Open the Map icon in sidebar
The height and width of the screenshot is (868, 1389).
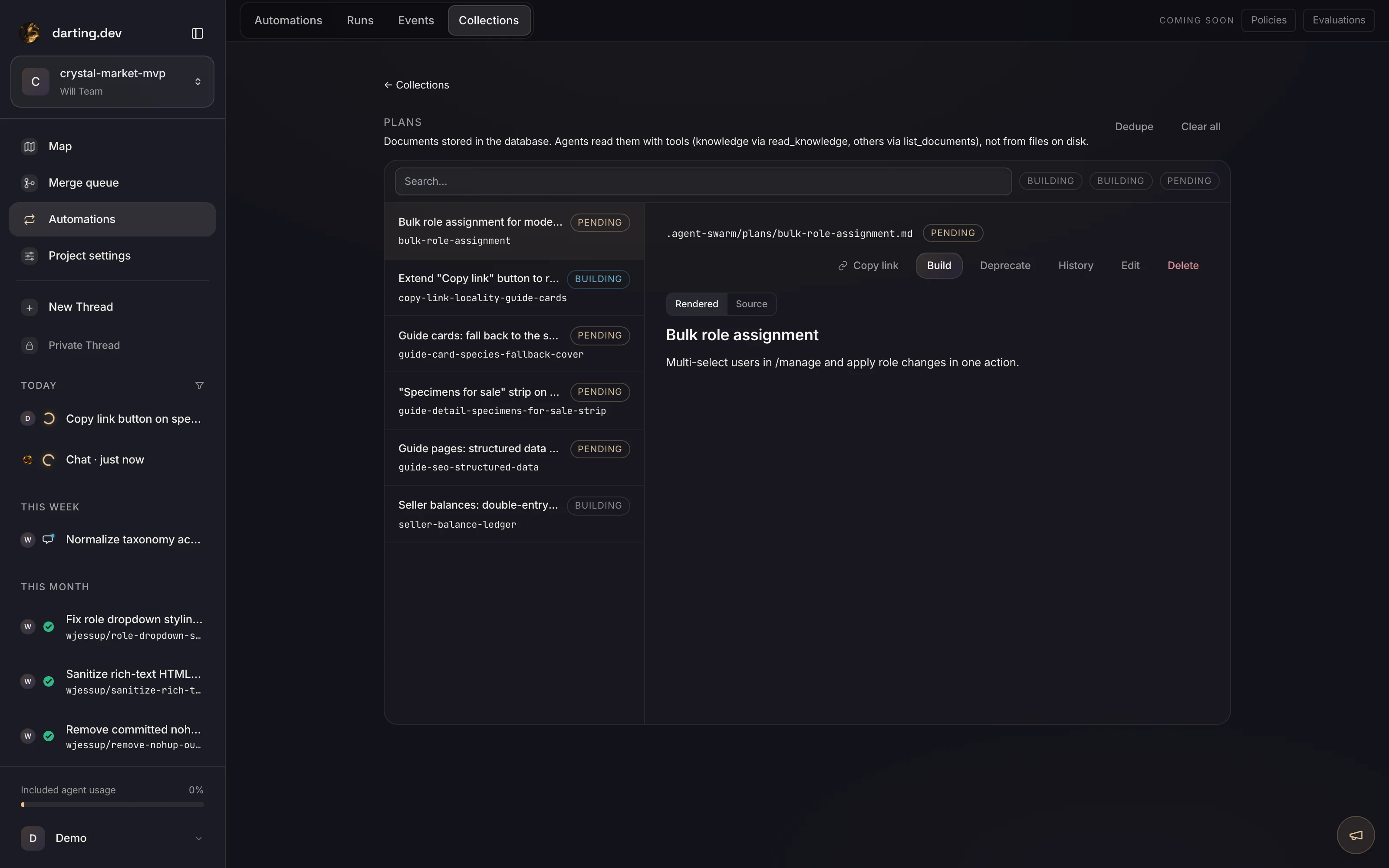pyautogui.click(x=29, y=146)
